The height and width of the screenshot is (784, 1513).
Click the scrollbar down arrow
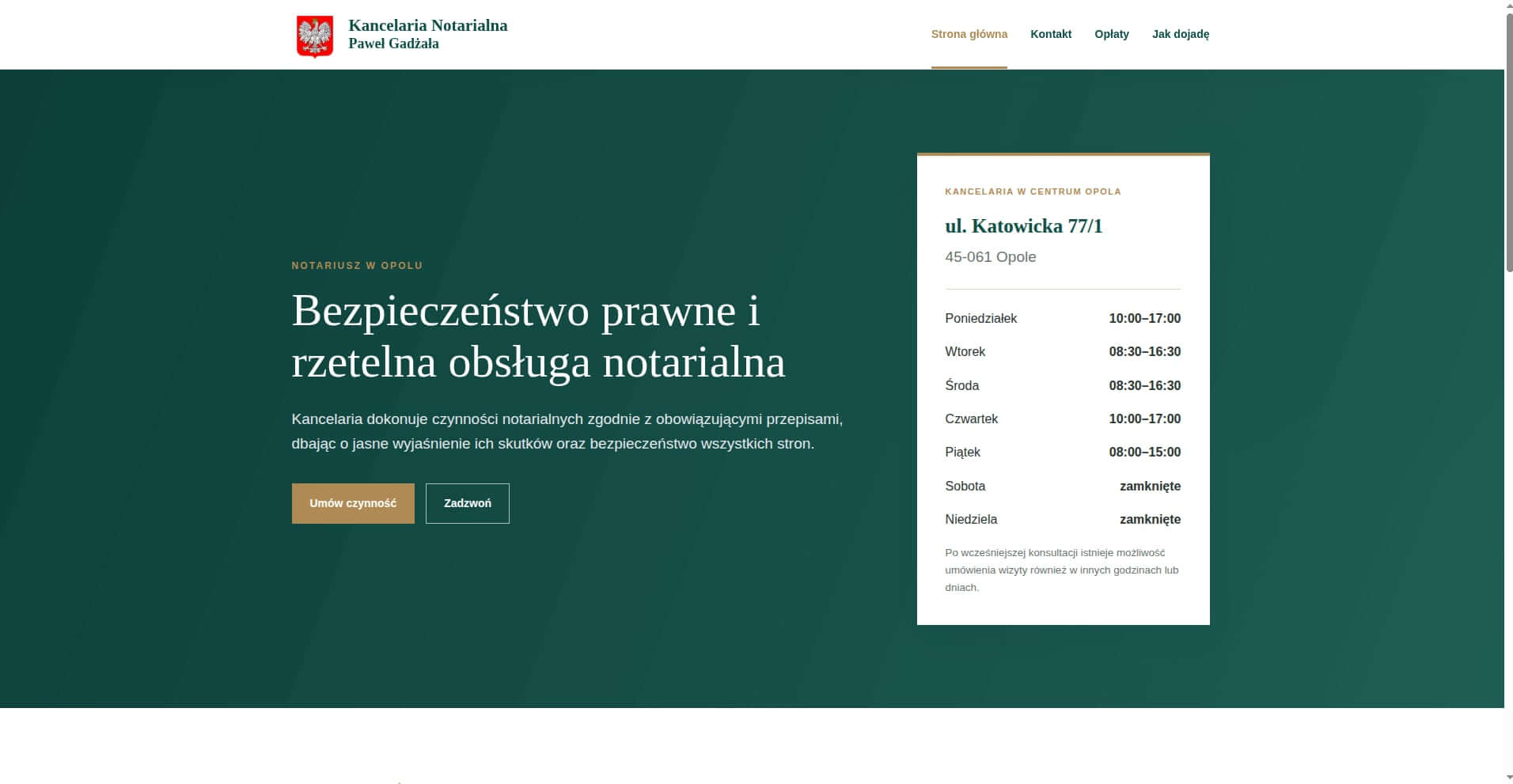1508,778
